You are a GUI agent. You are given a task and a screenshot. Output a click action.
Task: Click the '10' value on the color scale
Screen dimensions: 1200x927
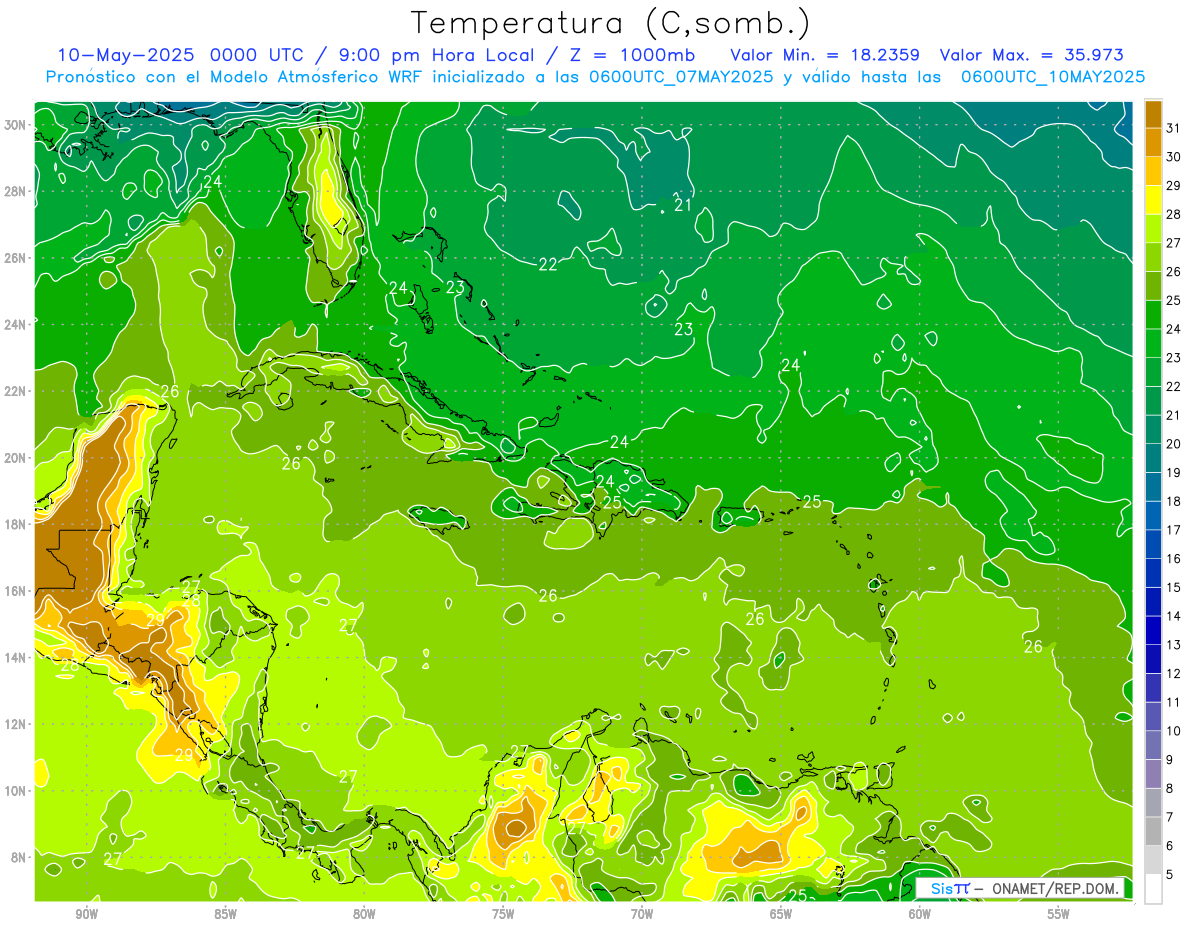click(1174, 731)
